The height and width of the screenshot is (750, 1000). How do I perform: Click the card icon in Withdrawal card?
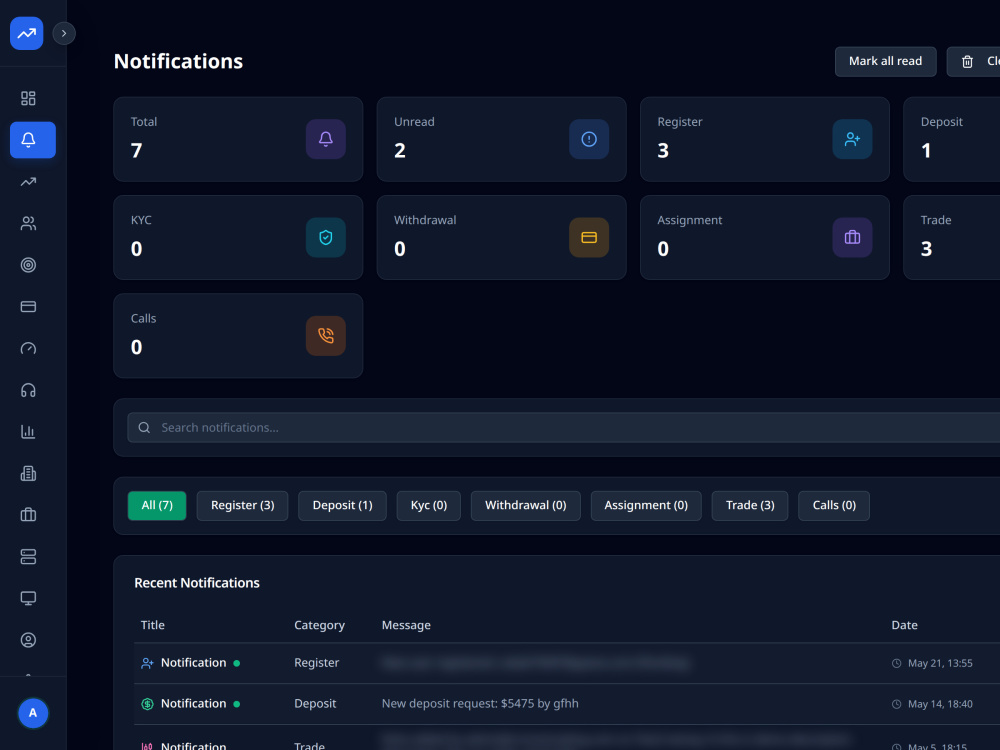tap(589, 237)
